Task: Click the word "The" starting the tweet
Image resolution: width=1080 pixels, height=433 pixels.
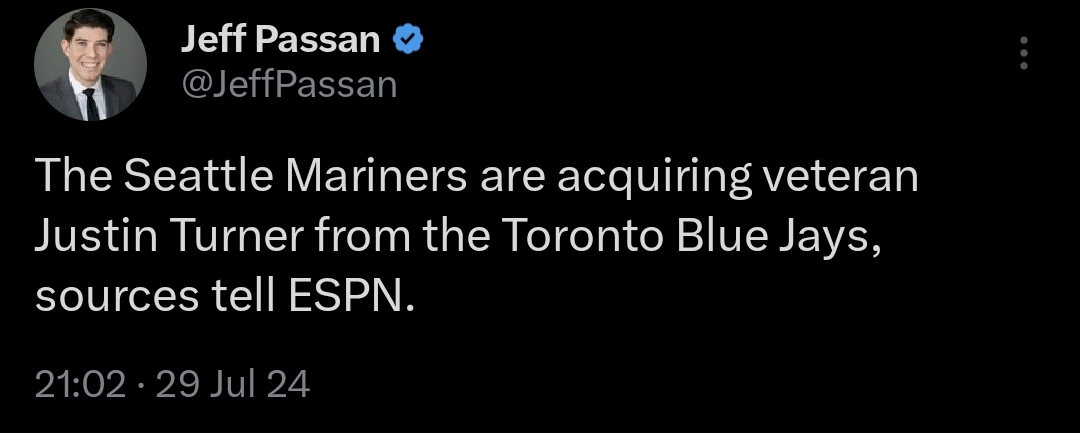Action: 72,178
